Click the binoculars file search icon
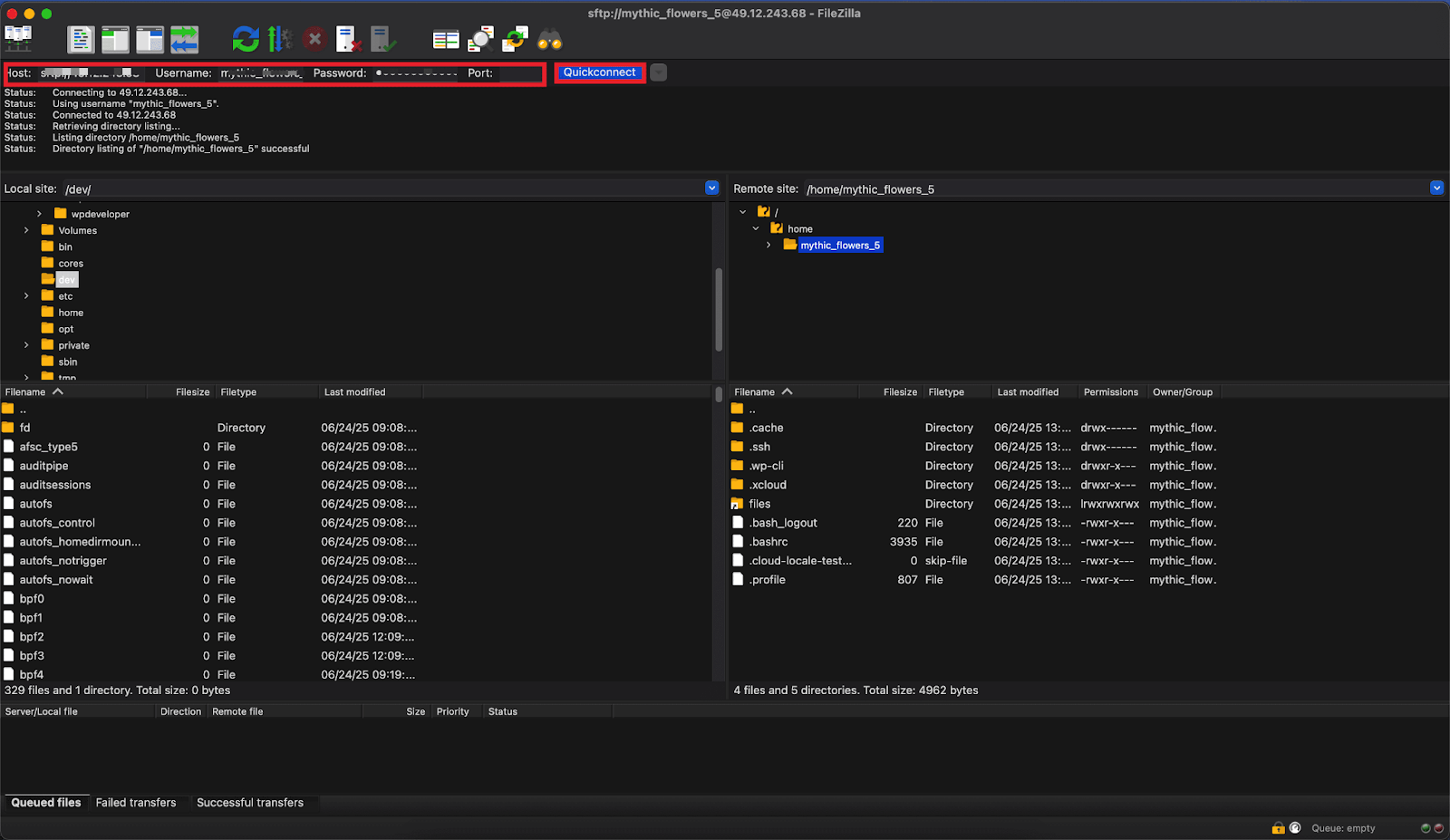 pos(550,39)
